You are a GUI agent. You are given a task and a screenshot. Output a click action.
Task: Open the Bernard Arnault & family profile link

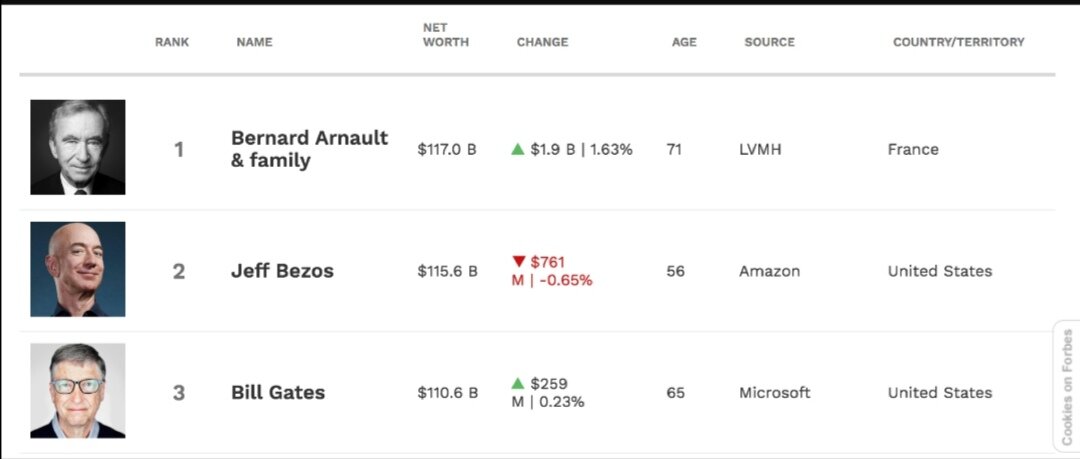[x=309, y=149]
